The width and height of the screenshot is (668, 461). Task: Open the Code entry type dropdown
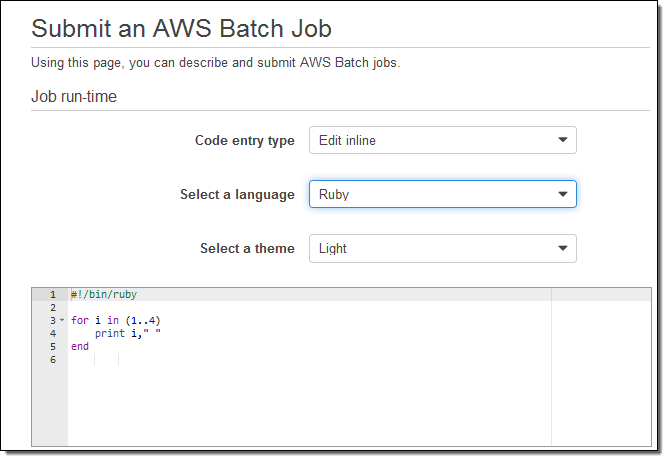442,140
